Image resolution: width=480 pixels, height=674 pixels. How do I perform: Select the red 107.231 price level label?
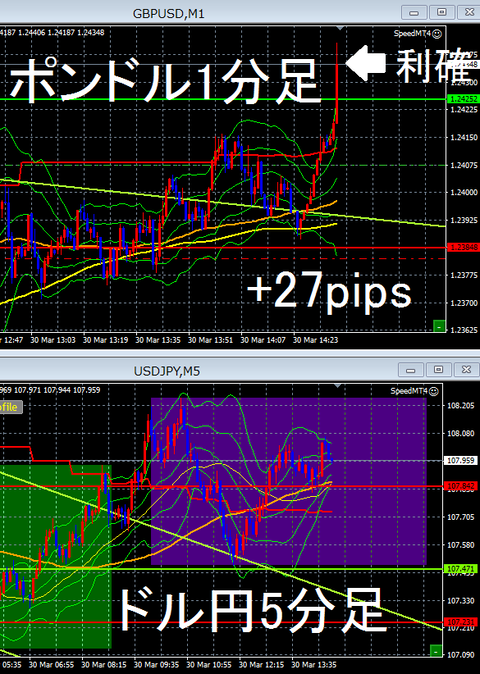pos(461,622)
